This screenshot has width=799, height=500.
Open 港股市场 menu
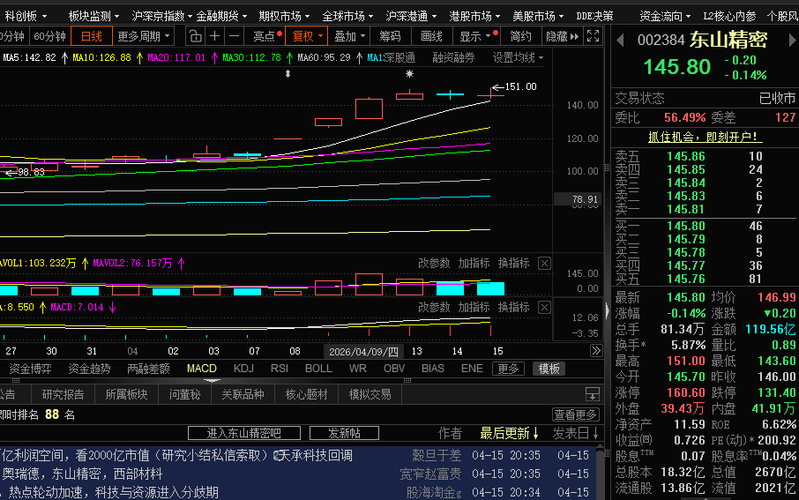click(474, 16)
